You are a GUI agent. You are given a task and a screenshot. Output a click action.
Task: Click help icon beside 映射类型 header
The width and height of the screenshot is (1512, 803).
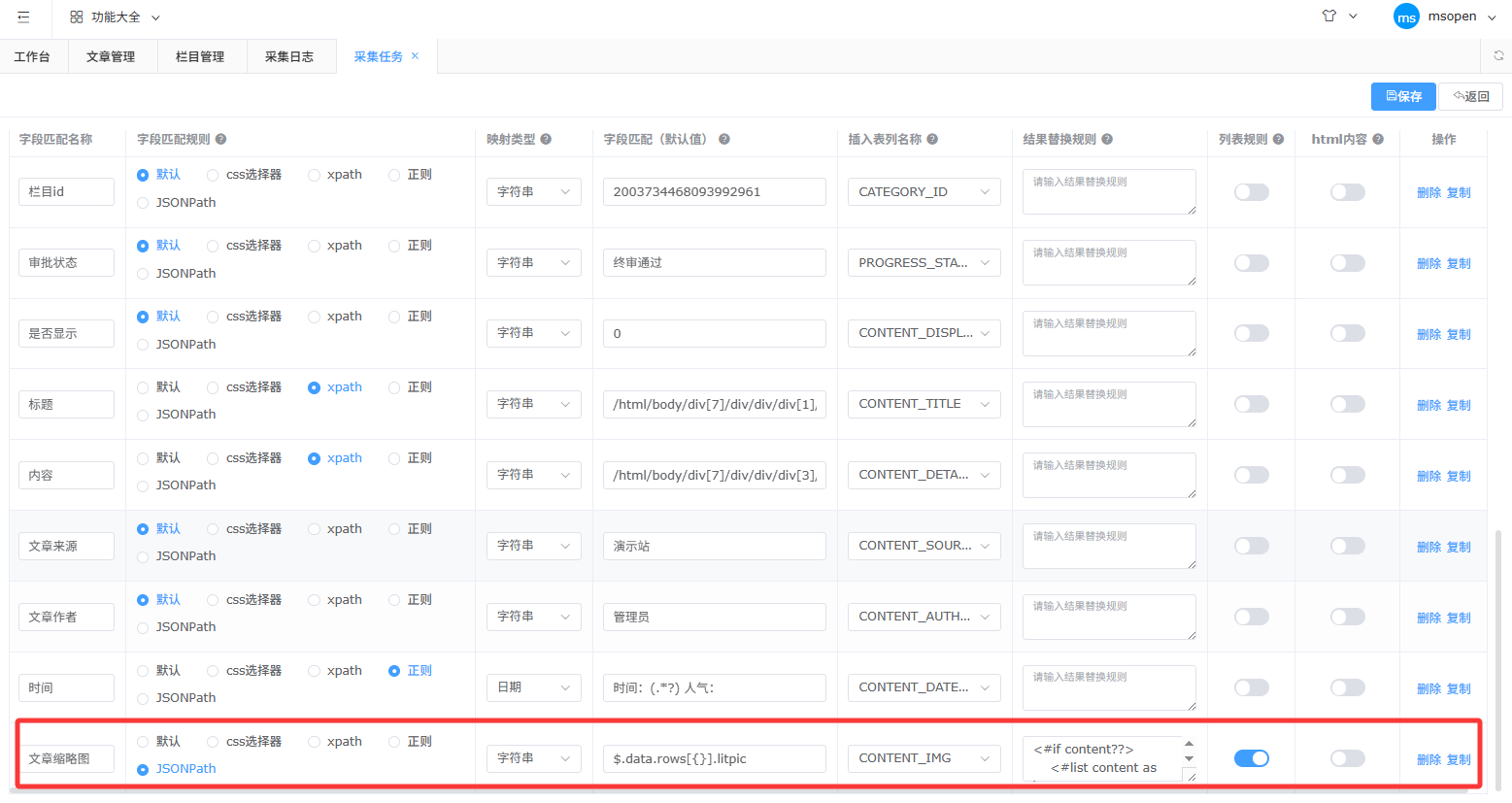pyautogui.click(x=546, y=140)
